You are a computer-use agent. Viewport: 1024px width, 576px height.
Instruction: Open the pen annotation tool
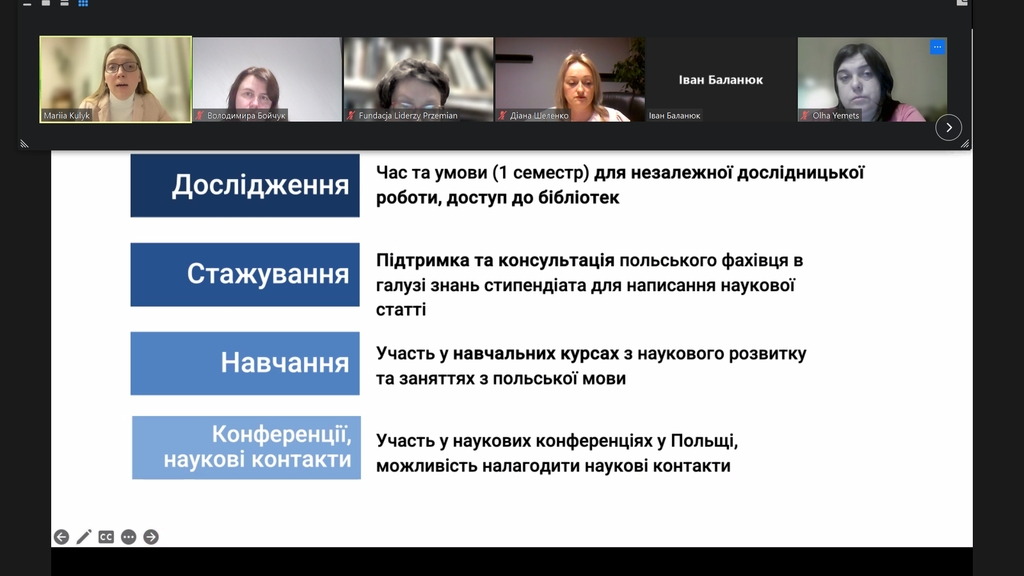[x=84, y=537]
